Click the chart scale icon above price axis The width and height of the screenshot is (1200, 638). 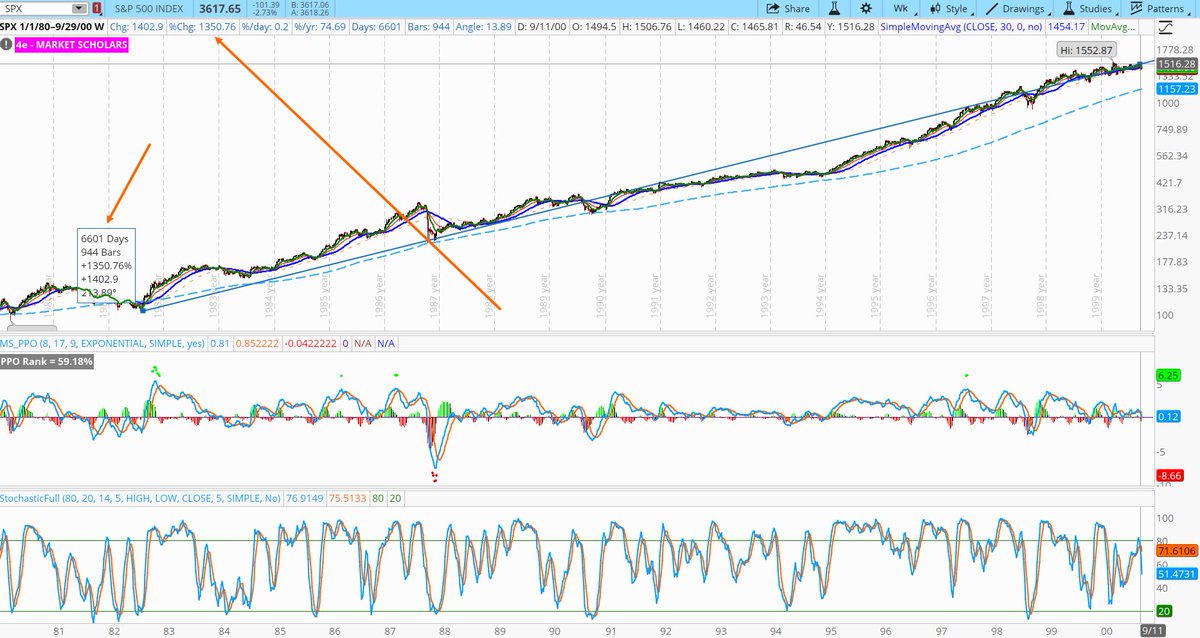(x=1165, y=27)
